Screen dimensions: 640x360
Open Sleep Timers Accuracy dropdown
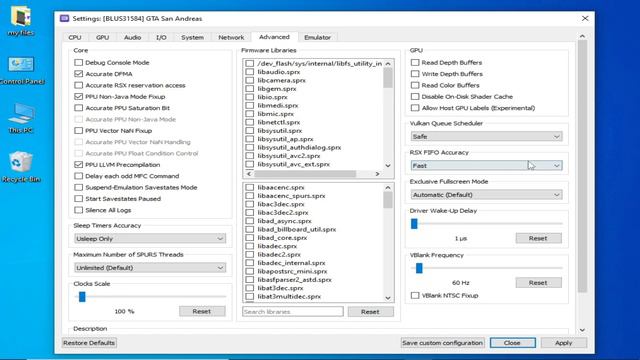[150, 238]
